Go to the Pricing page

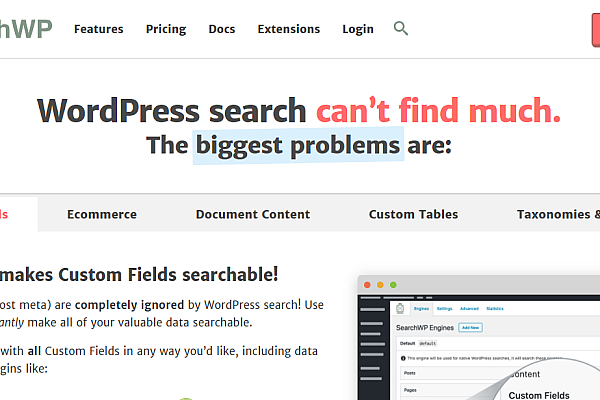(166, 29)
